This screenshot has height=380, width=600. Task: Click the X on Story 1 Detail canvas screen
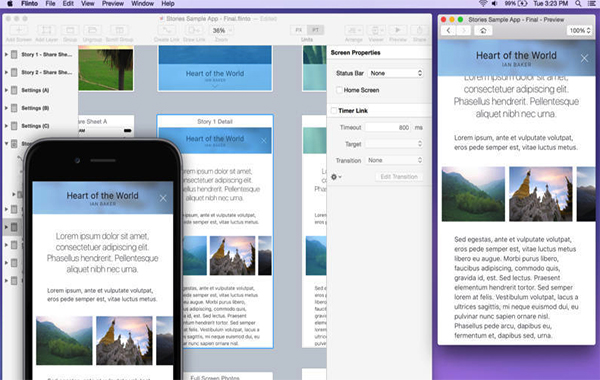[264, 141]
